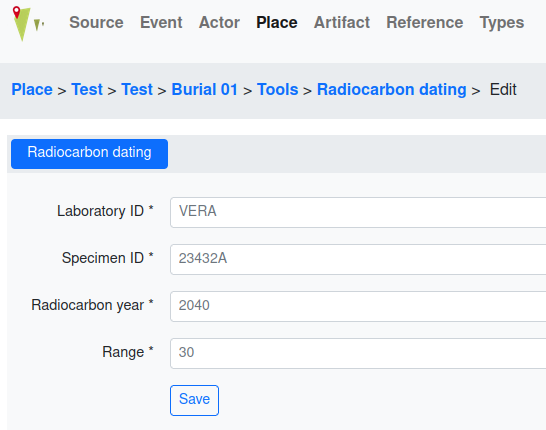Click the OpenAtlas logo icon
This screenshot has width=546, height=430.
[x=28, y=23]
